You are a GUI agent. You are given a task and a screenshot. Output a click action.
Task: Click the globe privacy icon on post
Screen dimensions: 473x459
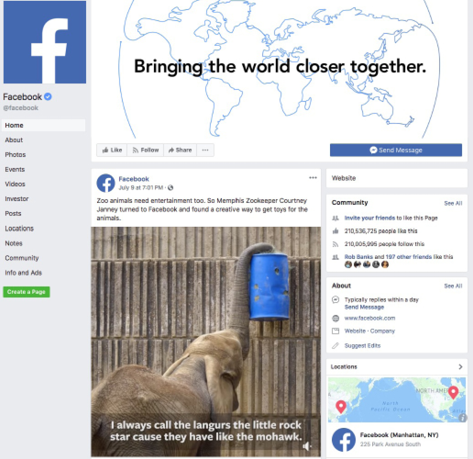click(x=171, y=188)
